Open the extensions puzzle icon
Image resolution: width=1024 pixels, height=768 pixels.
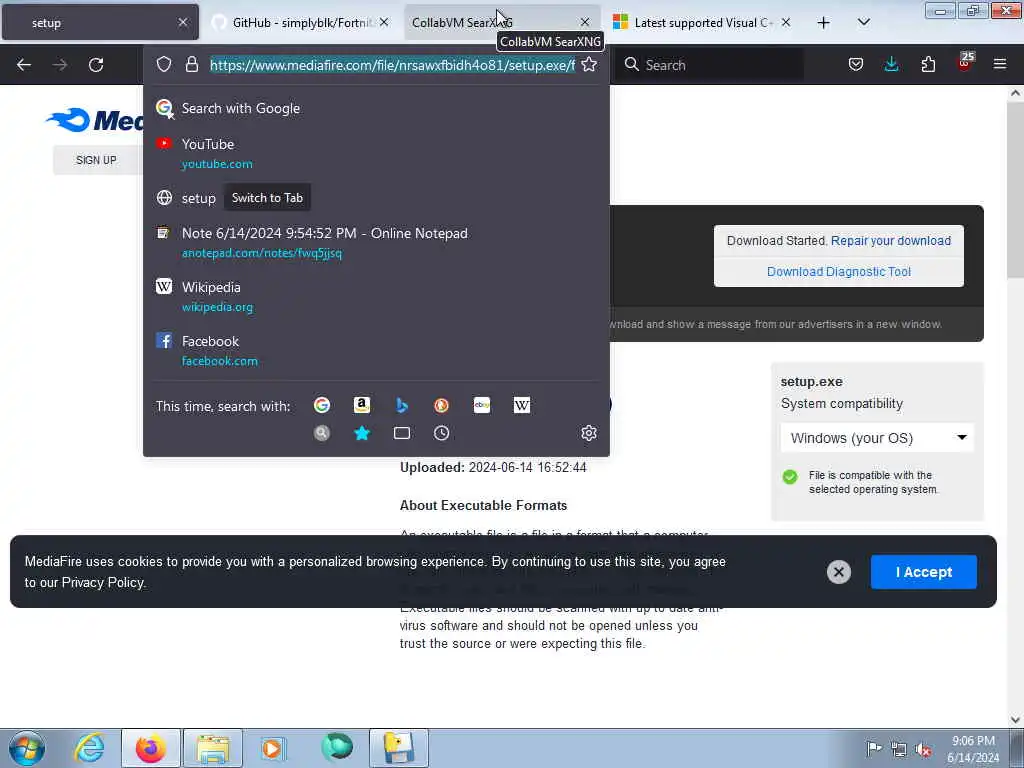click(x=928, y=64)
